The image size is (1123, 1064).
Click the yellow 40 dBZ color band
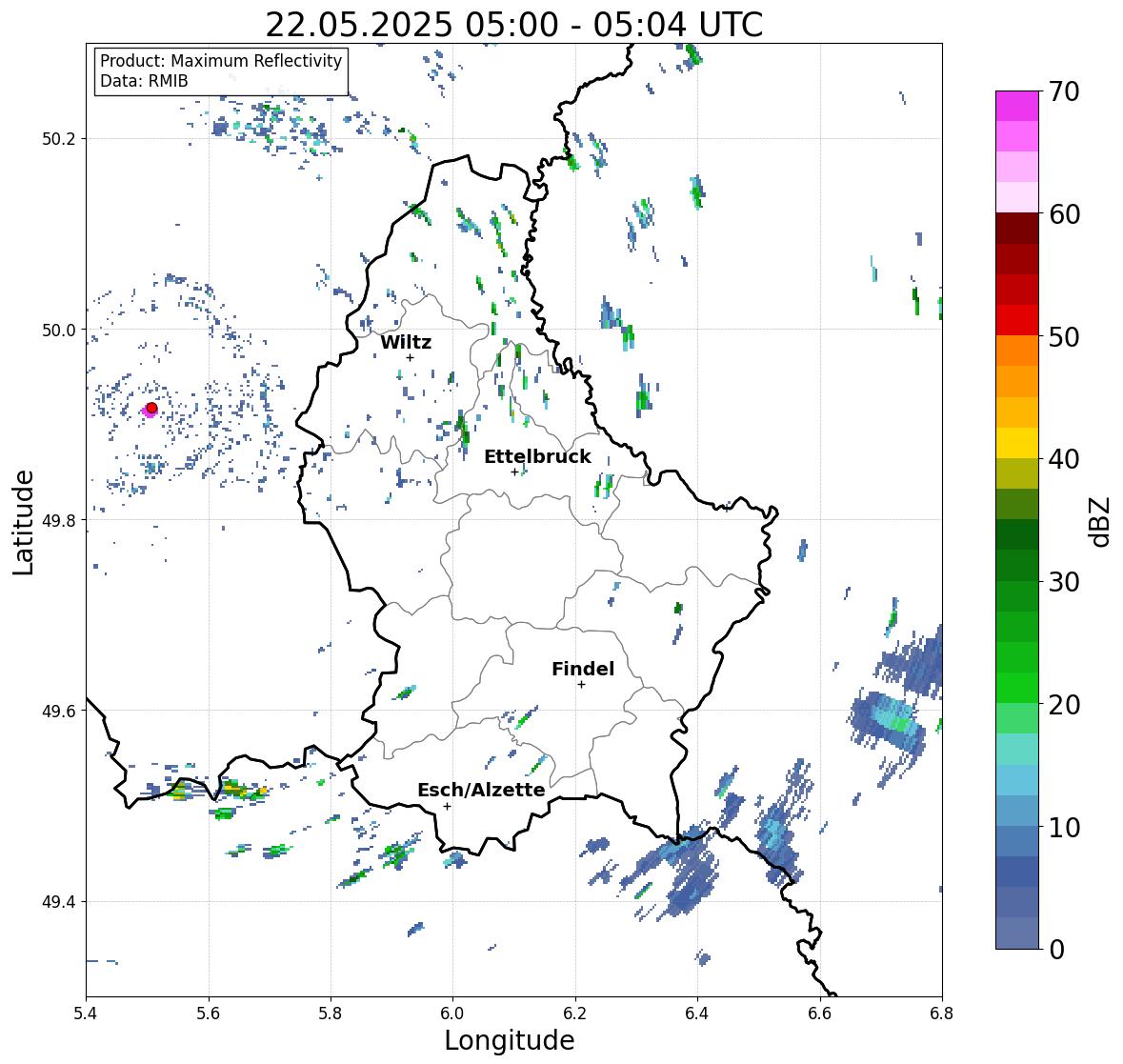pos(1017,443)
